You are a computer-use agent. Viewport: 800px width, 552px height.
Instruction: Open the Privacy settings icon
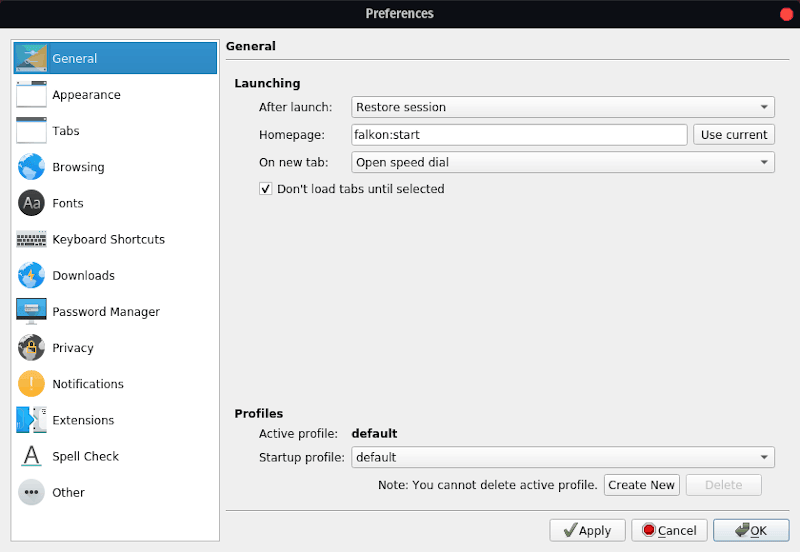point(31,348)
